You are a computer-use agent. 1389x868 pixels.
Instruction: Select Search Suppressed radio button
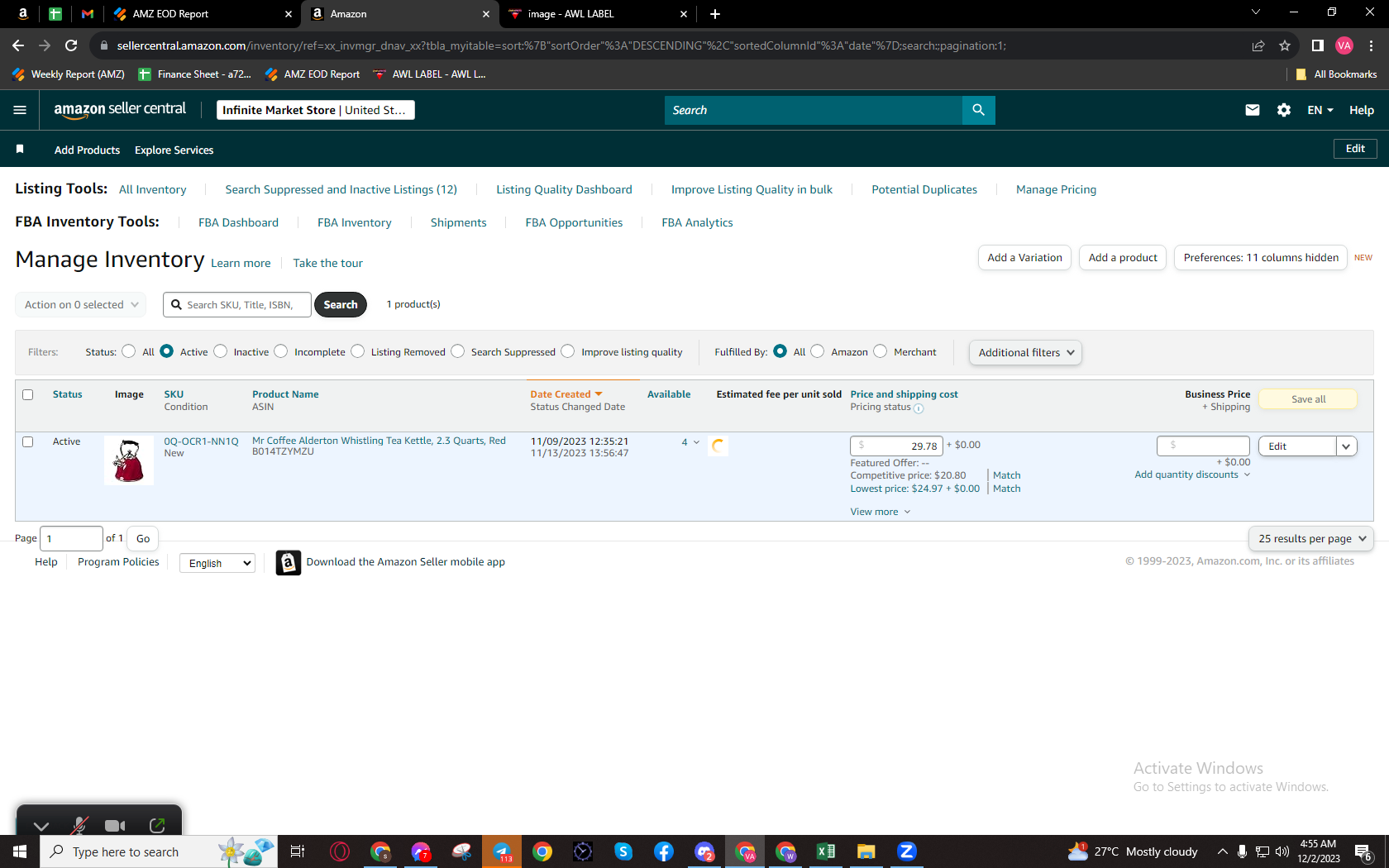[458, 351]
